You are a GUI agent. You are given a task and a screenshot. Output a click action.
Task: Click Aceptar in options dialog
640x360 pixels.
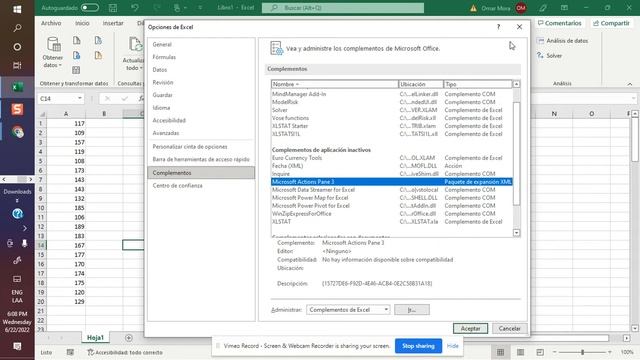470,329
